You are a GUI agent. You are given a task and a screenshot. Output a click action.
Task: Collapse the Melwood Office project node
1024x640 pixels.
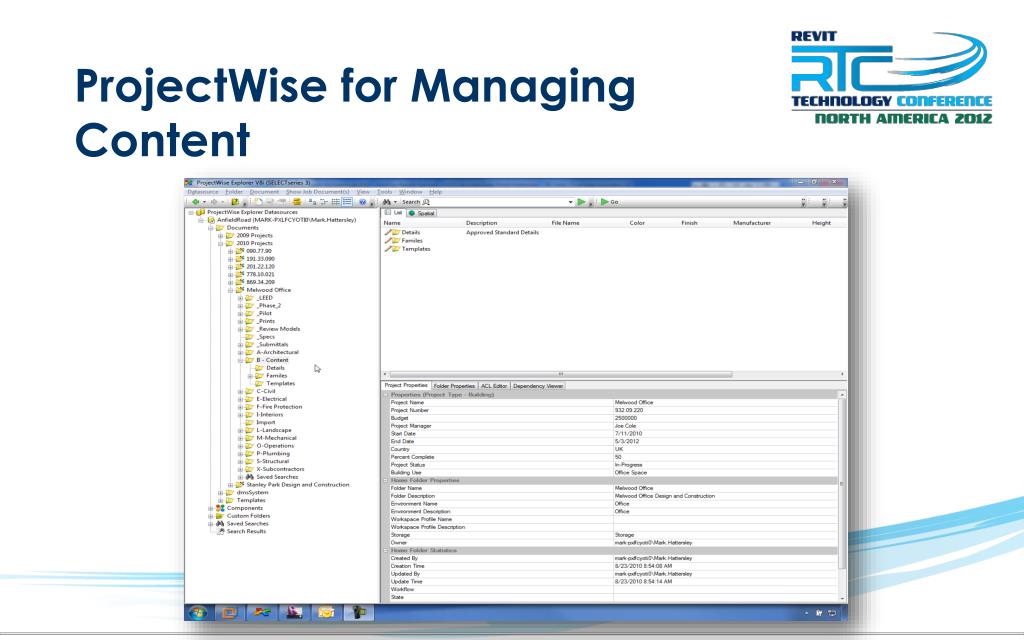(x=231, y=290)
